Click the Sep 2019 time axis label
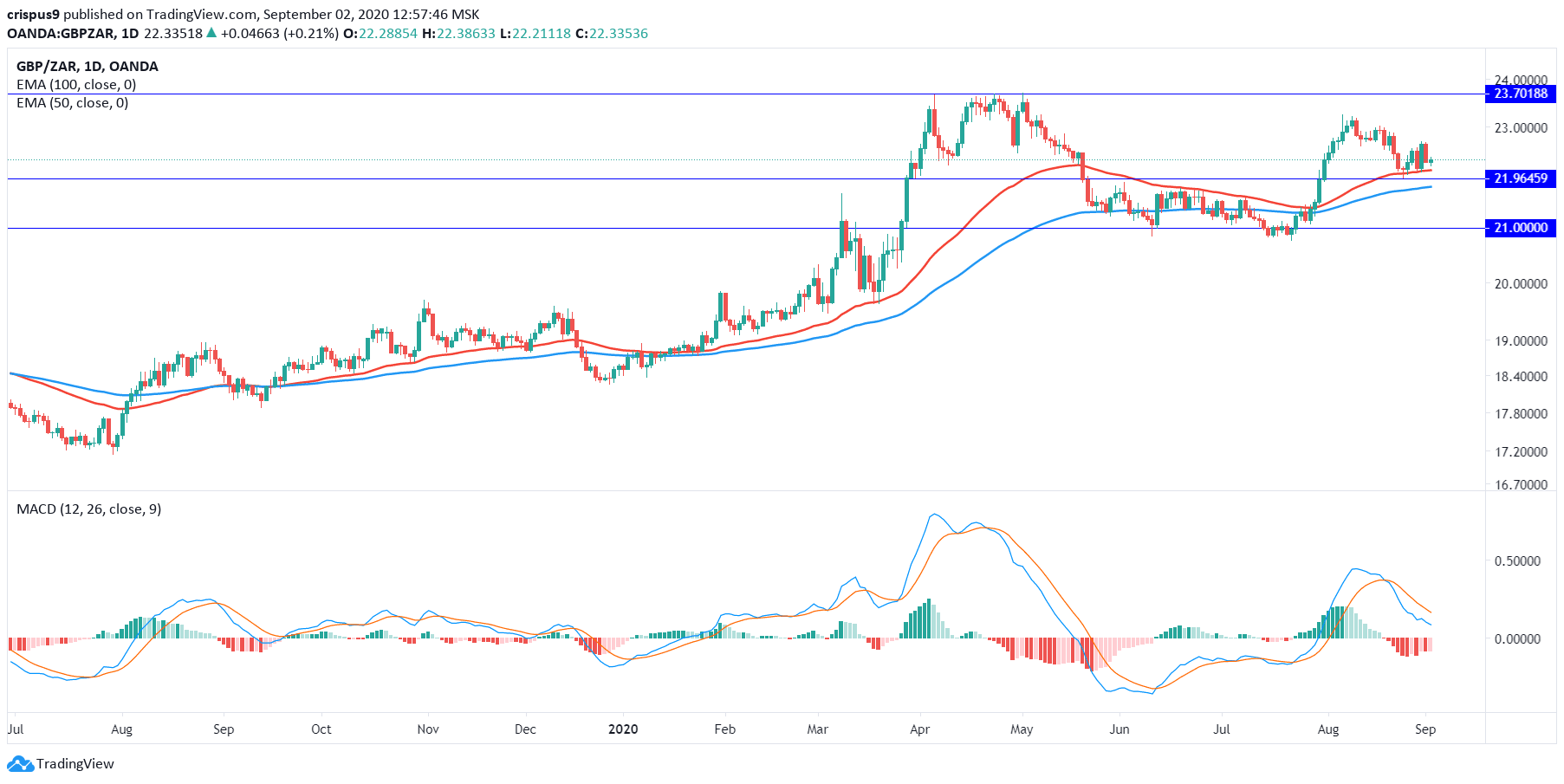Image resolution: width=1564 pixels, height=784 pixels. 224,729
